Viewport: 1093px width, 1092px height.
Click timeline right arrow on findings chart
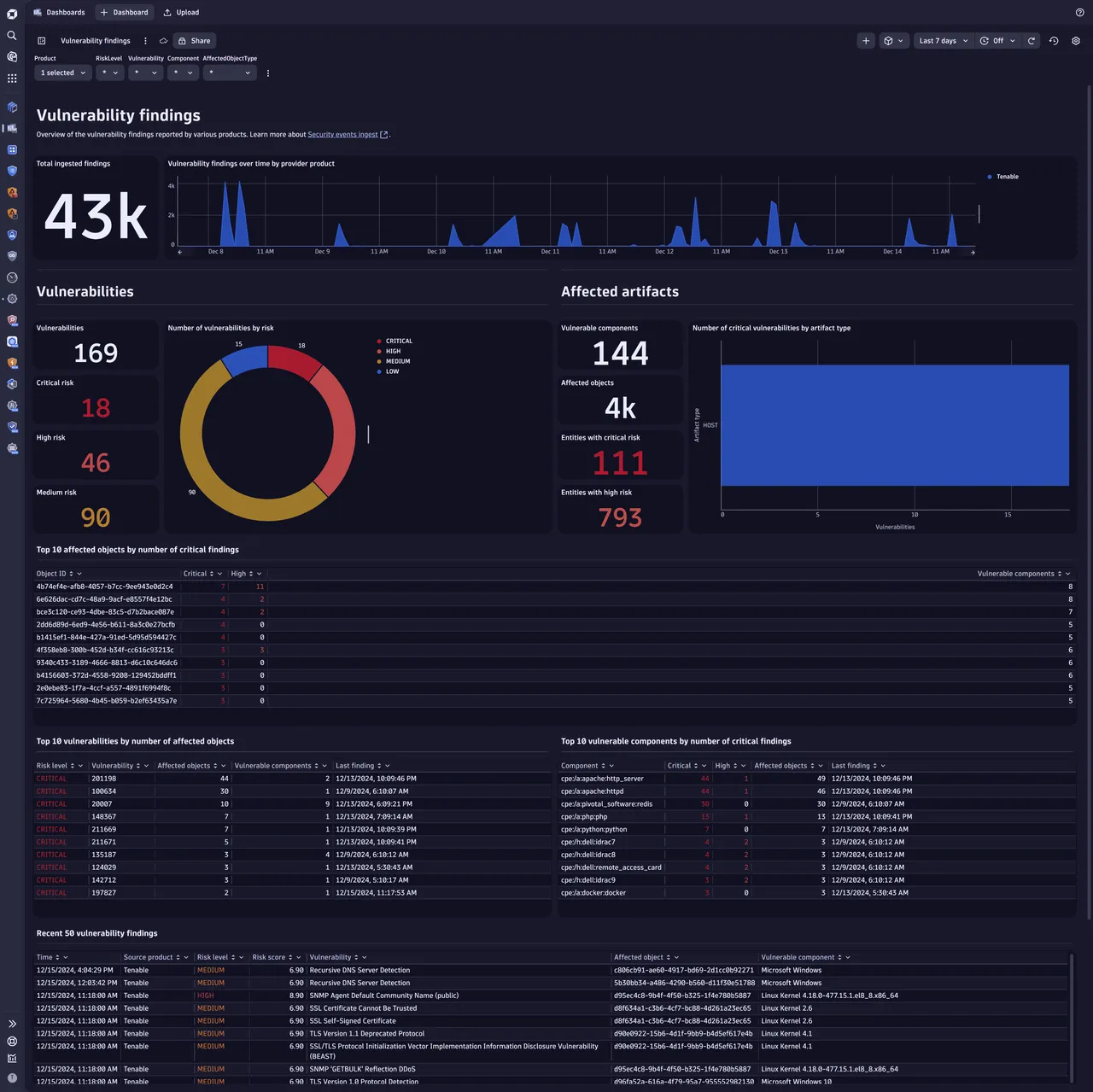click(973, 253)
